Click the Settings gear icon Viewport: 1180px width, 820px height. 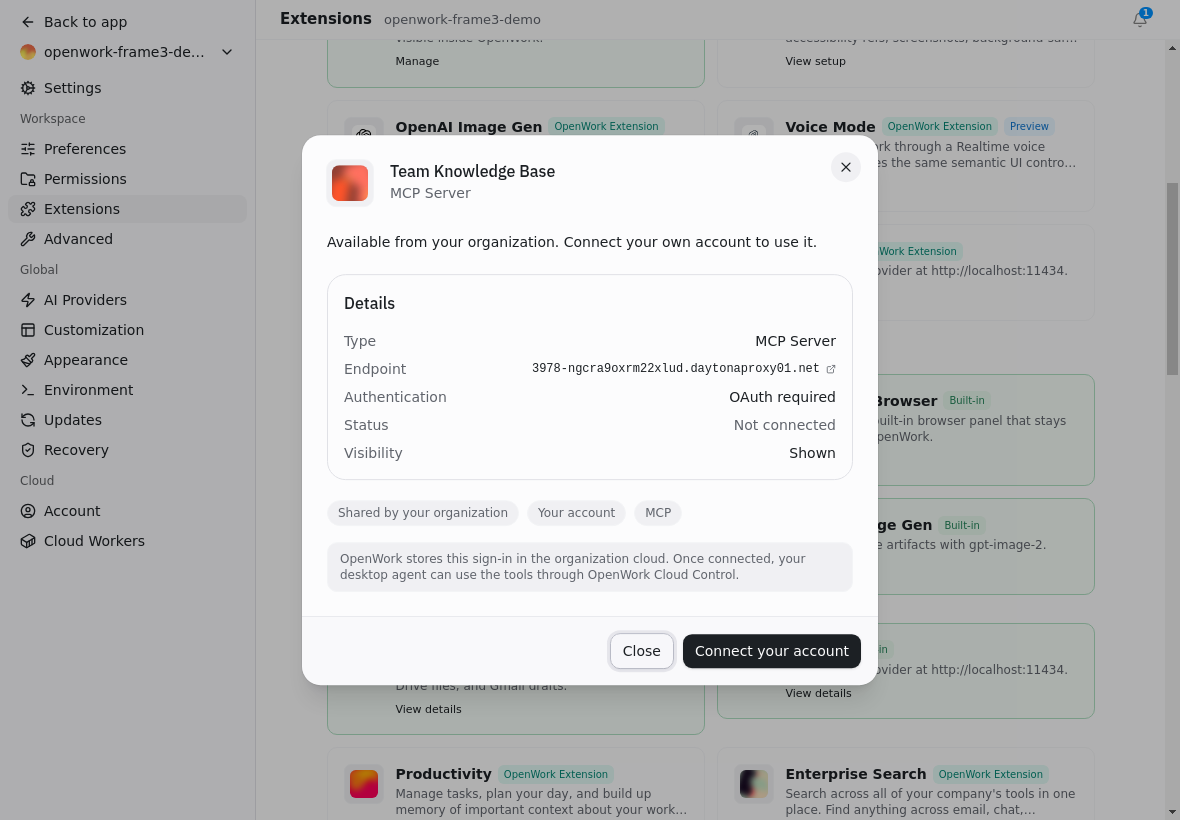[28, 88]
